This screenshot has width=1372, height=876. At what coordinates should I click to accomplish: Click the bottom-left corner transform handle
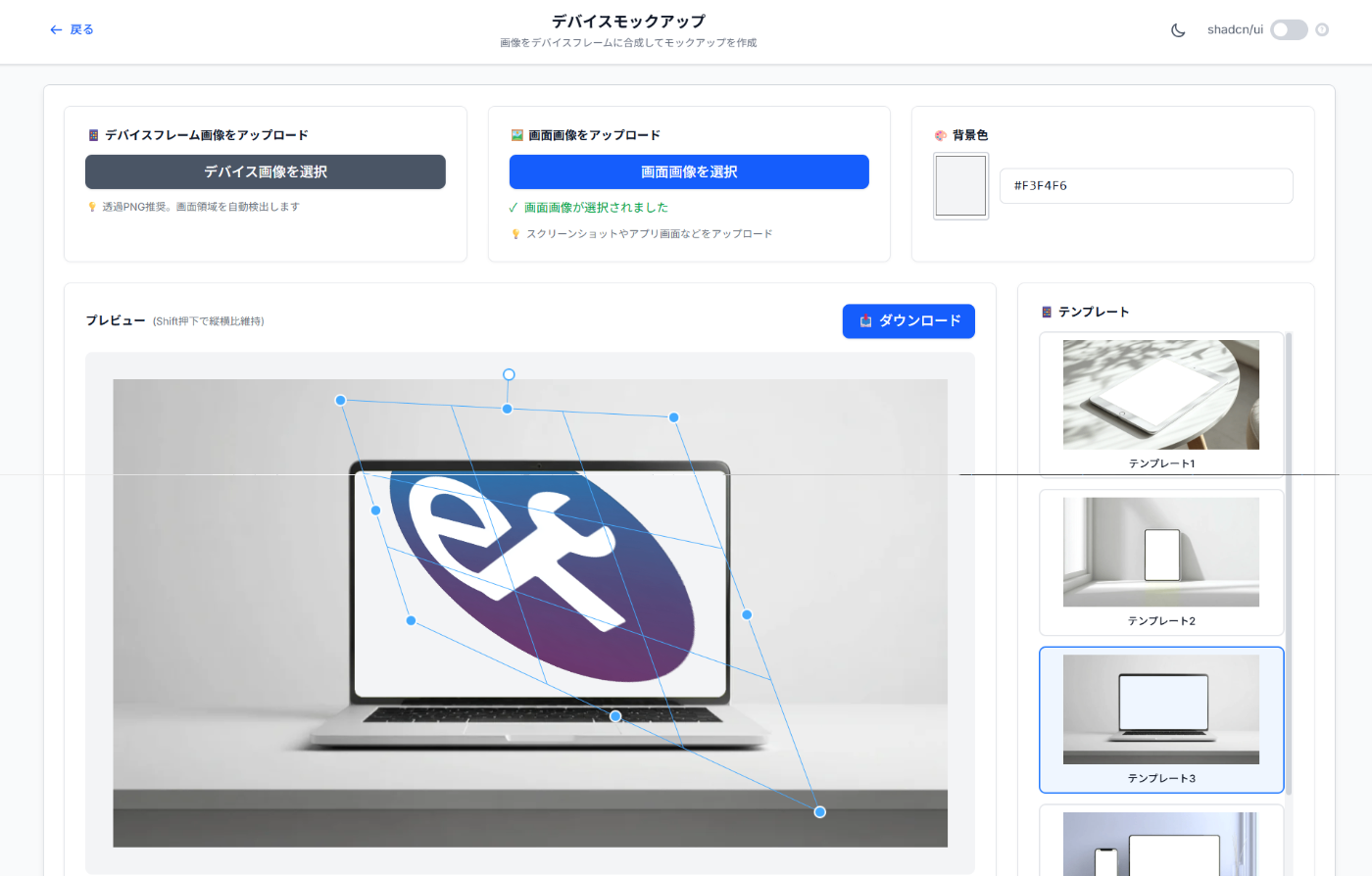tap(411, 620)
